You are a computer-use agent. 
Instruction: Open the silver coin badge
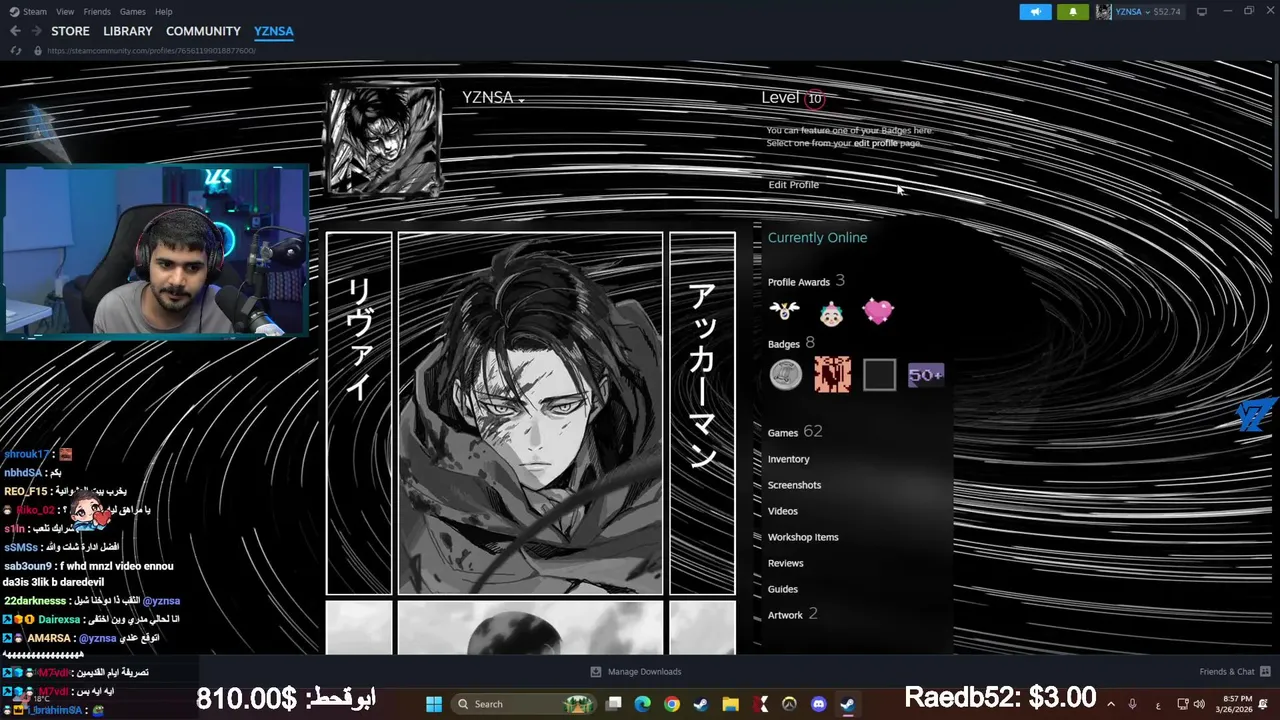click(786, 375)
